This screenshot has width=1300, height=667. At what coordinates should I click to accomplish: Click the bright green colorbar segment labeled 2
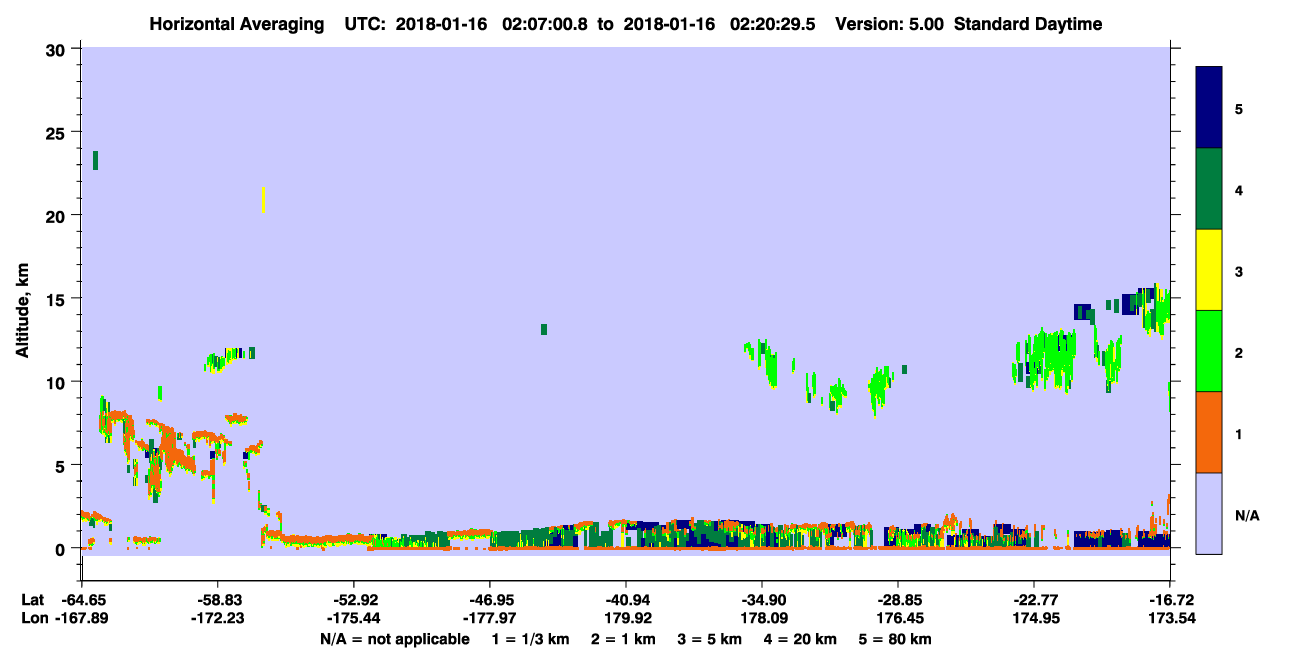pos(1209,351)
